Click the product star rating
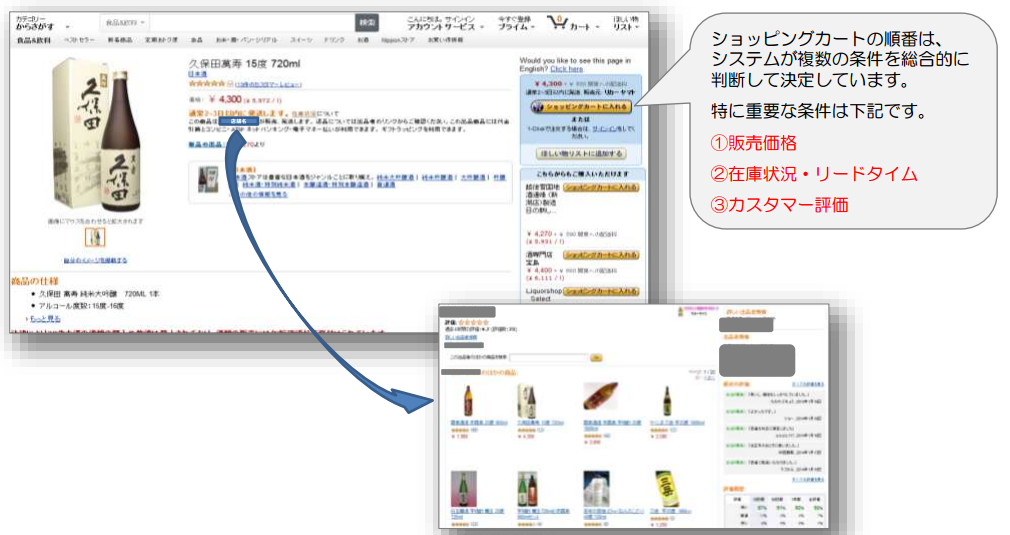The image size is (1010, 535). point(207,84)
